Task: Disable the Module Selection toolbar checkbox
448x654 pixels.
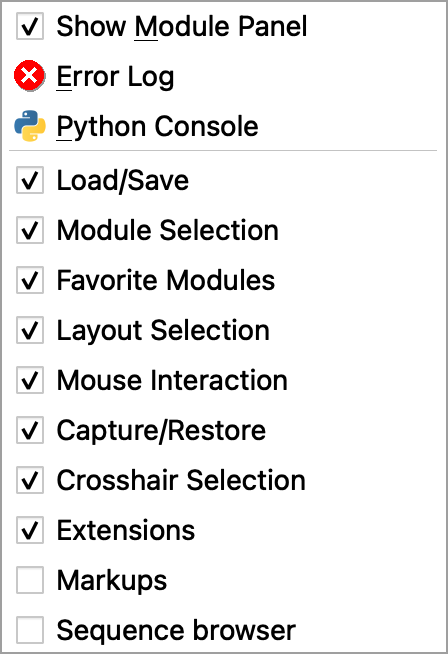Action: point(30,230)
